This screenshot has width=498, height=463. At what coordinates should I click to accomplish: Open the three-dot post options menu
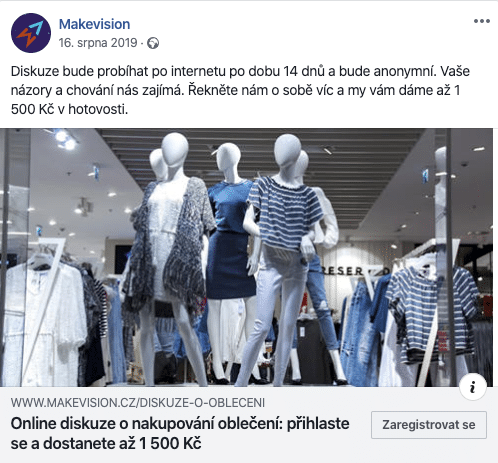click(x=482, y=21)
